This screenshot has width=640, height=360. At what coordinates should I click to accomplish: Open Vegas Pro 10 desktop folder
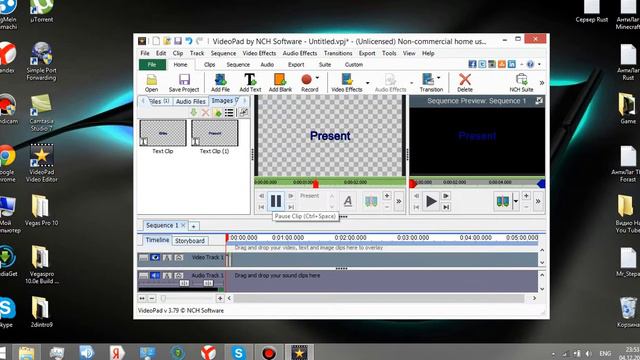[41, 210]
